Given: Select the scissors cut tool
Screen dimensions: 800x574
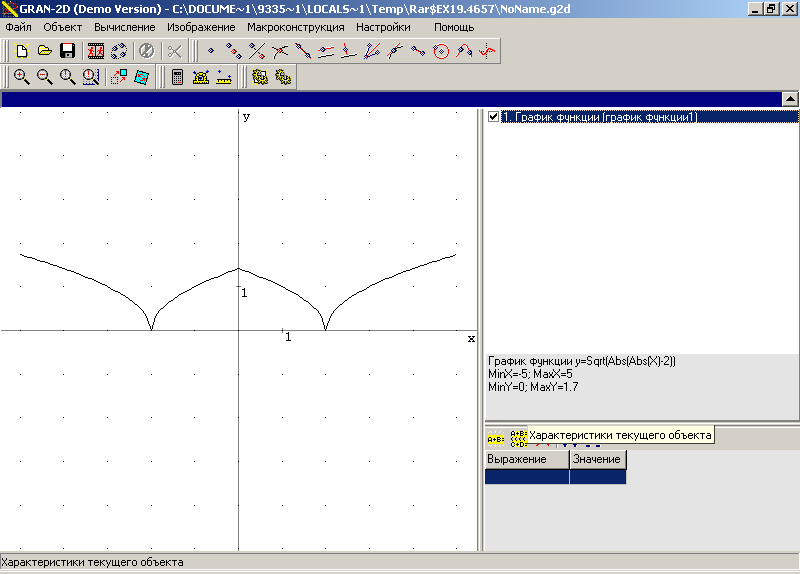Looking at the screenshot, I should click(174, 51).
